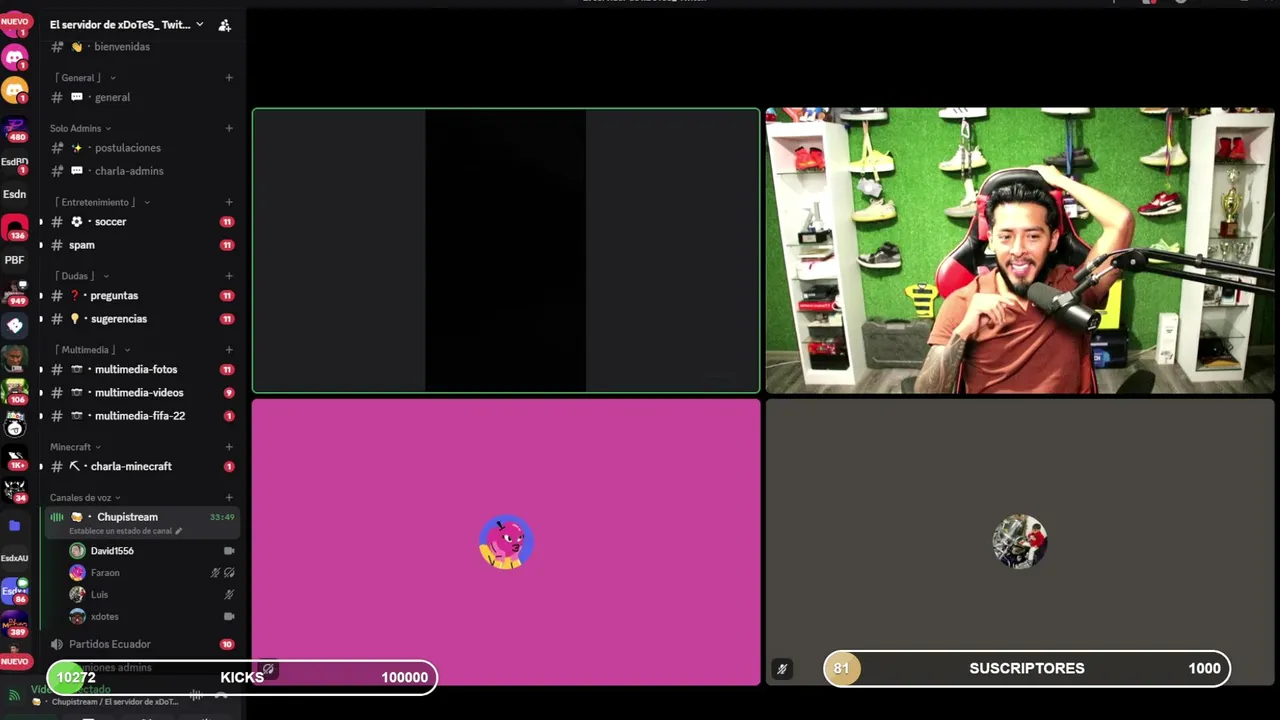Open the server with the 949 badge
Screen dimensions: 1280x720
pos(15,293)
